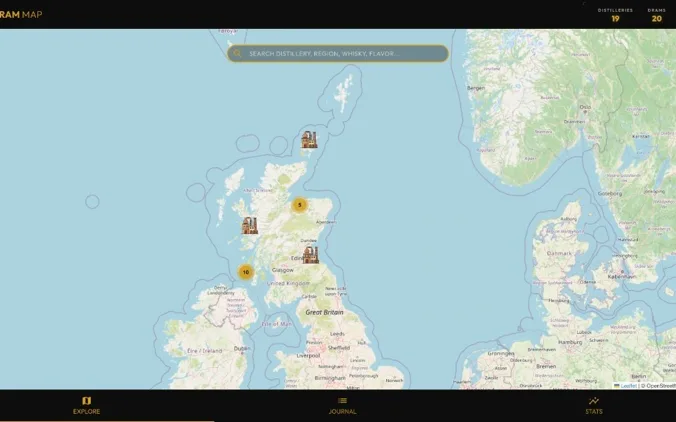The image size is (676, 422).
Task: Click the United Kingdom map label
Action: click(x=288, y=283)
